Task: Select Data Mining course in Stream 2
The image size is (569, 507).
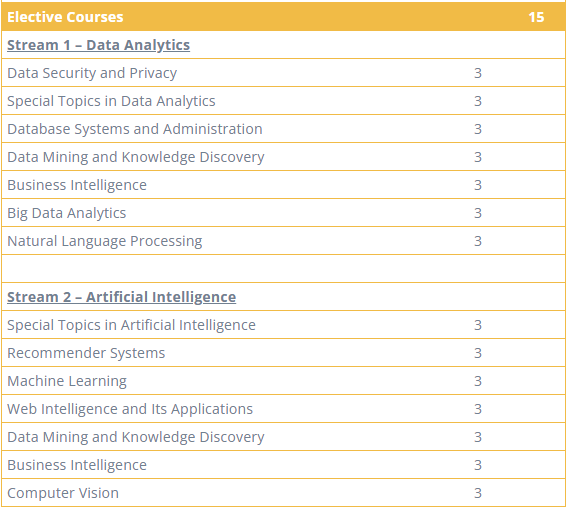Action: coord(136,437)
